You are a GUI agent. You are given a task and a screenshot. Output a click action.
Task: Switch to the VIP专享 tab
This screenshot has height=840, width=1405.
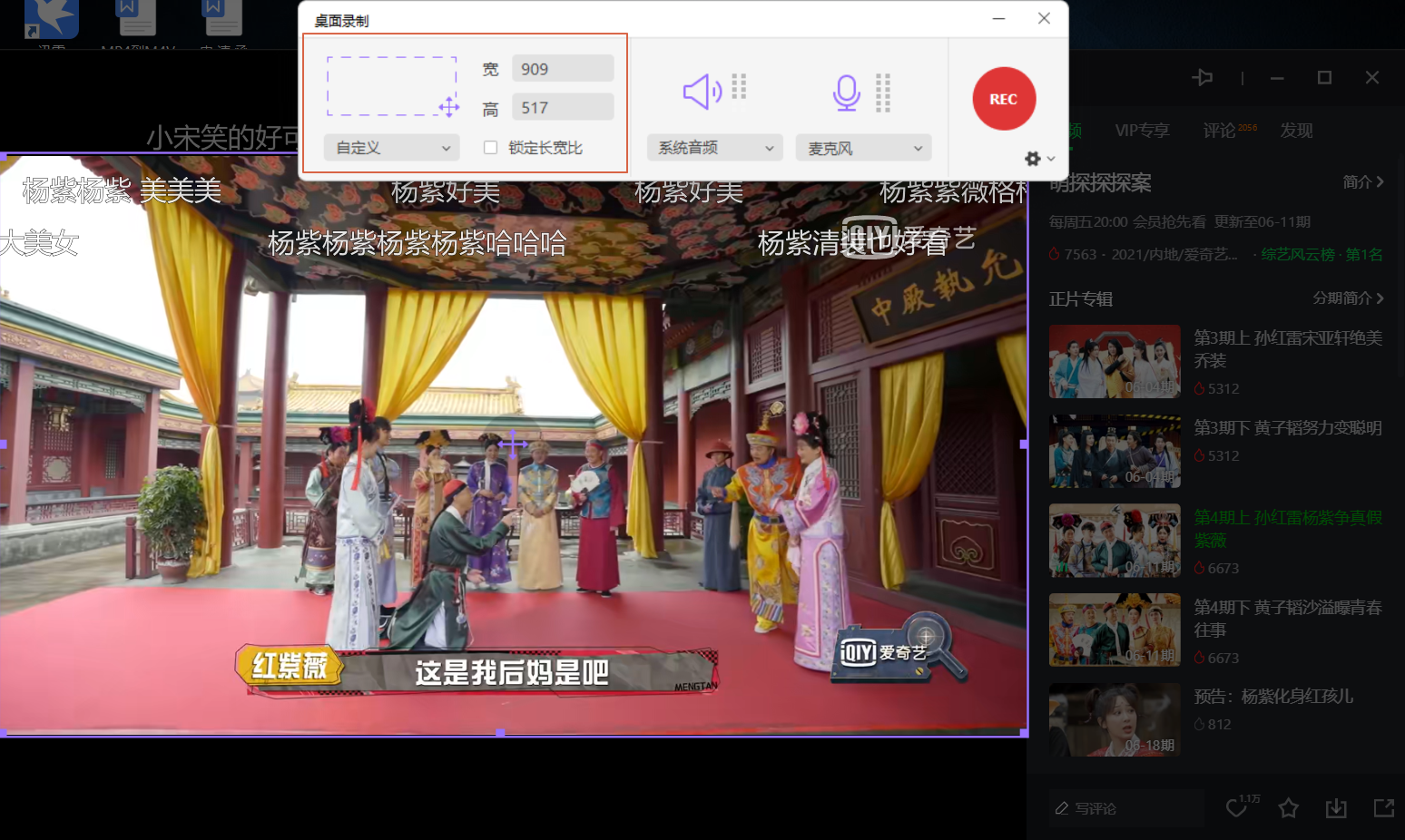1142,131
